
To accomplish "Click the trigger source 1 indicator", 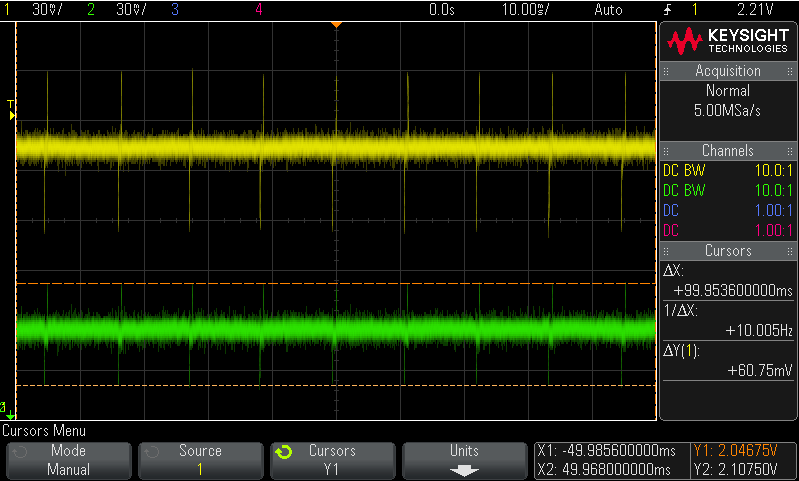I will click(x=695, y=9).
